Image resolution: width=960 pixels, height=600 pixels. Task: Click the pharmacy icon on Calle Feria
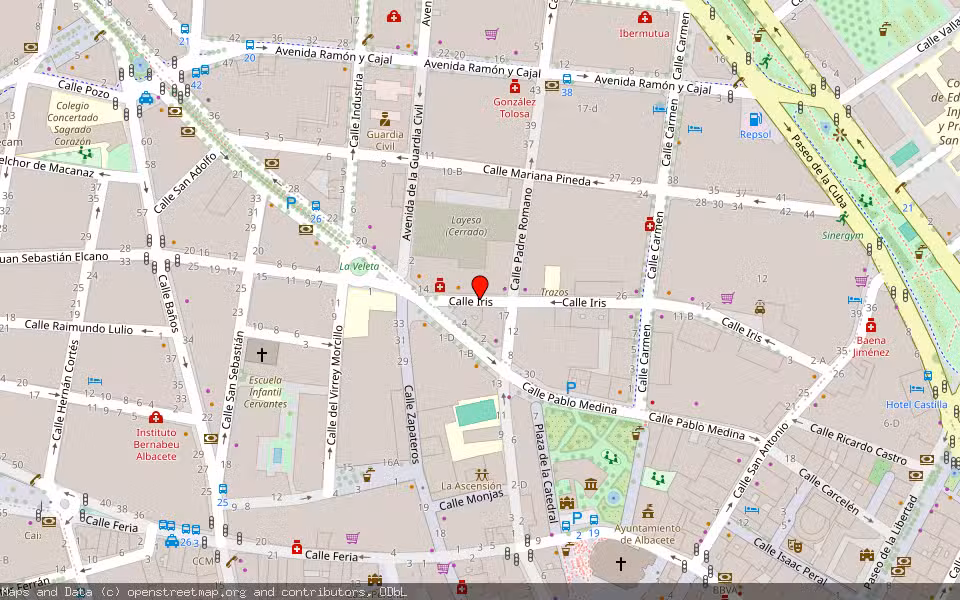297,547
